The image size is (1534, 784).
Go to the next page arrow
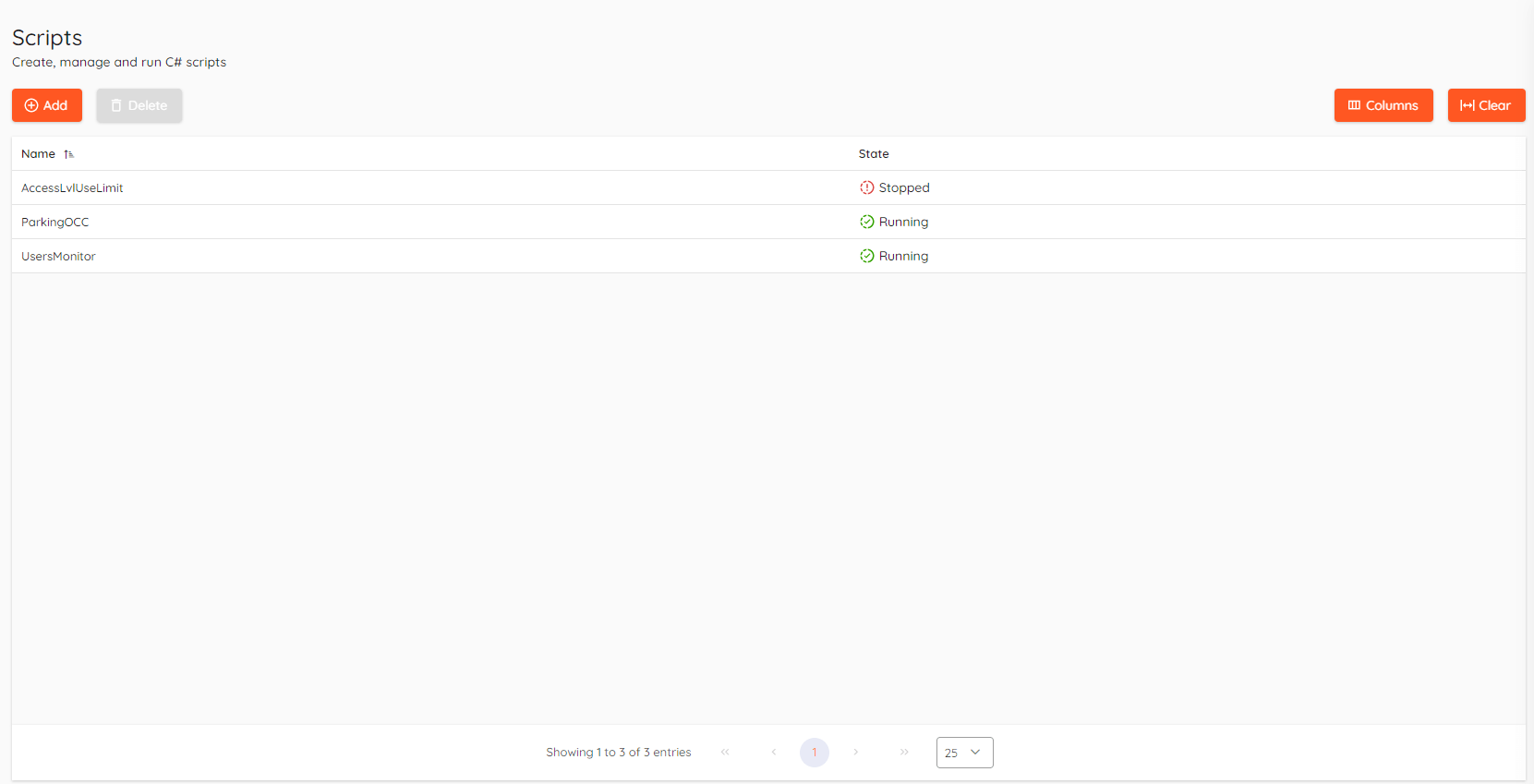click(x=856, y=753)
